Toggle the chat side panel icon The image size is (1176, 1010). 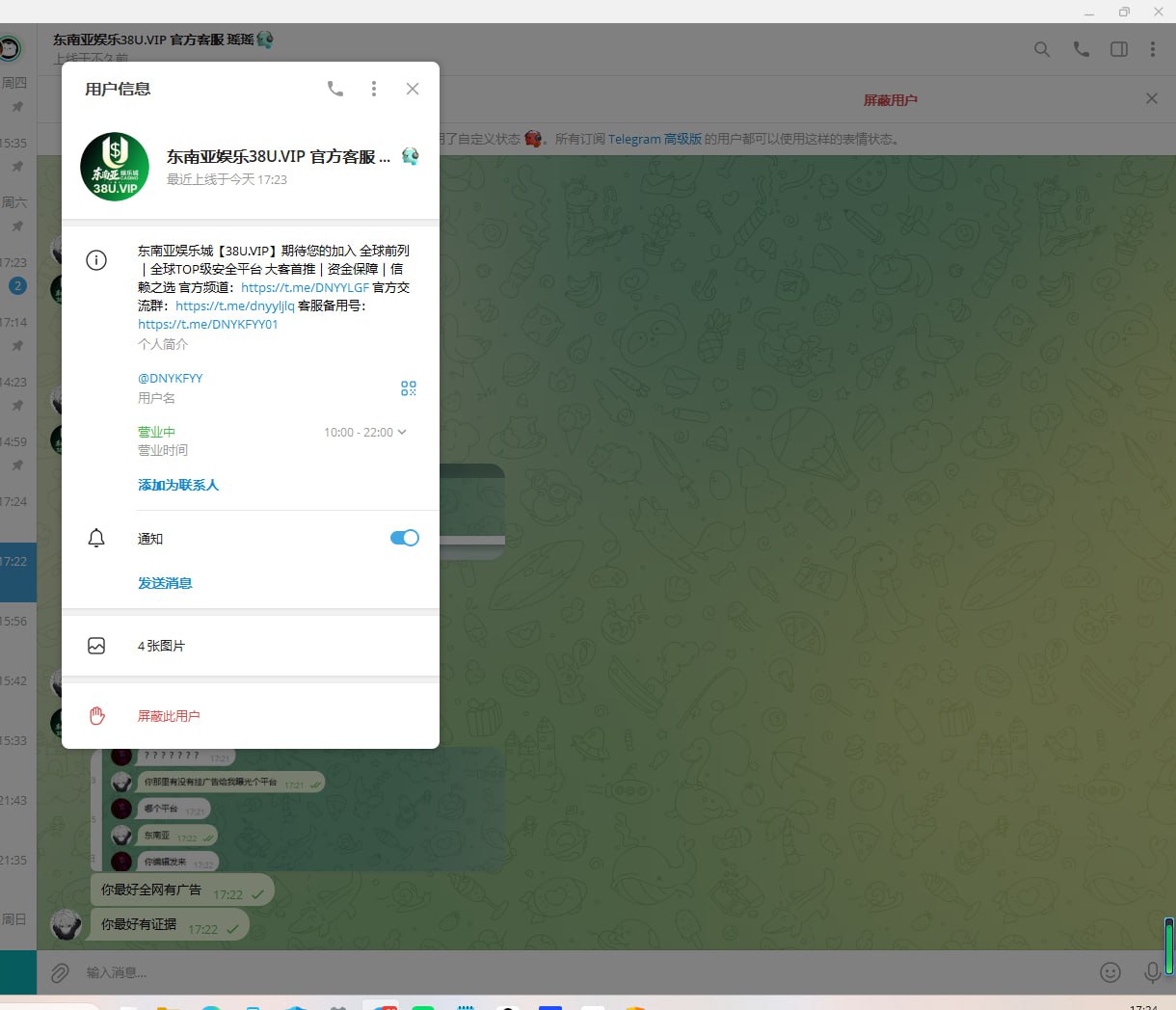coord(1119,49)
